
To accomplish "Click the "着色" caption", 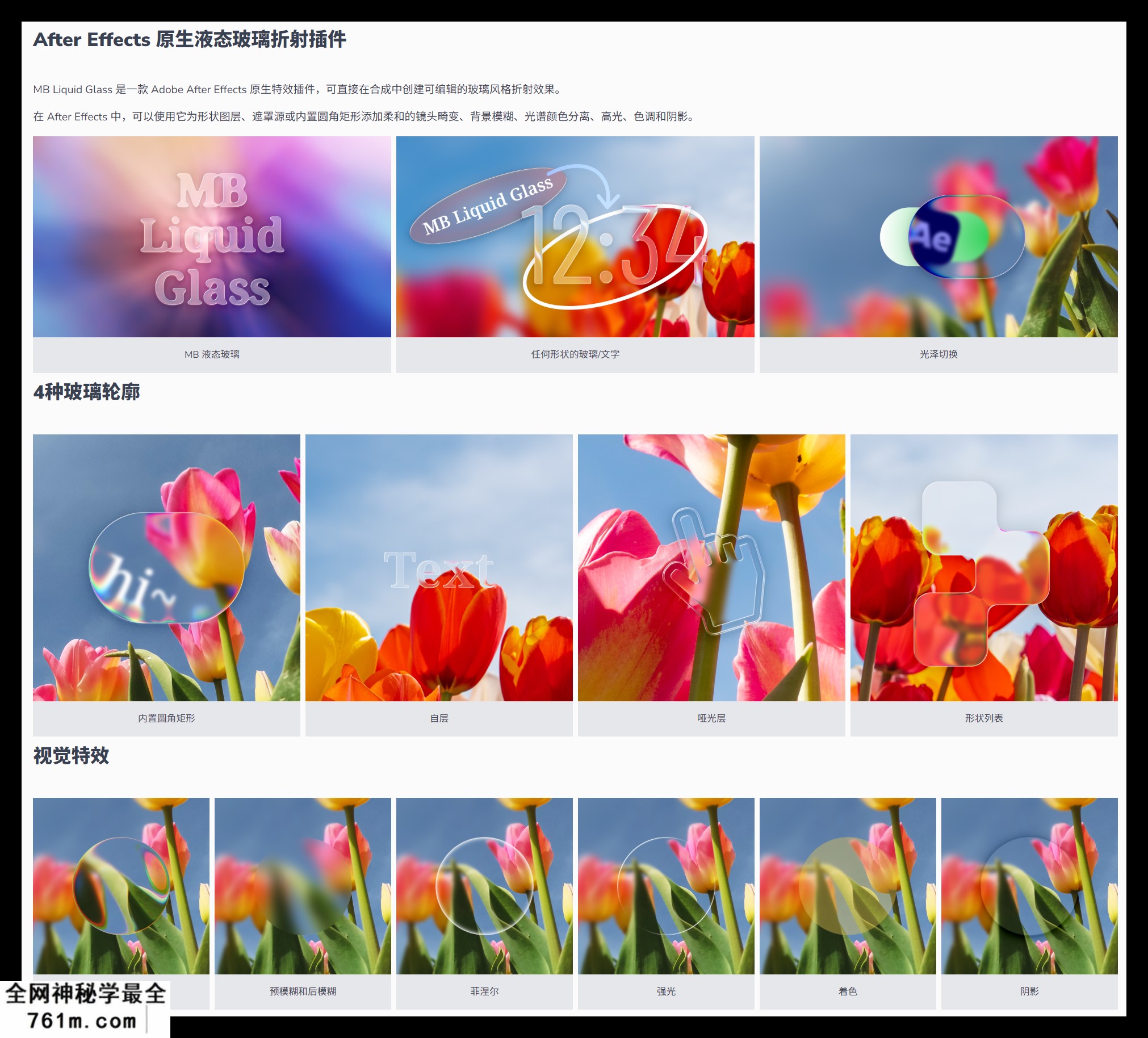I will [x=848, y=991].
